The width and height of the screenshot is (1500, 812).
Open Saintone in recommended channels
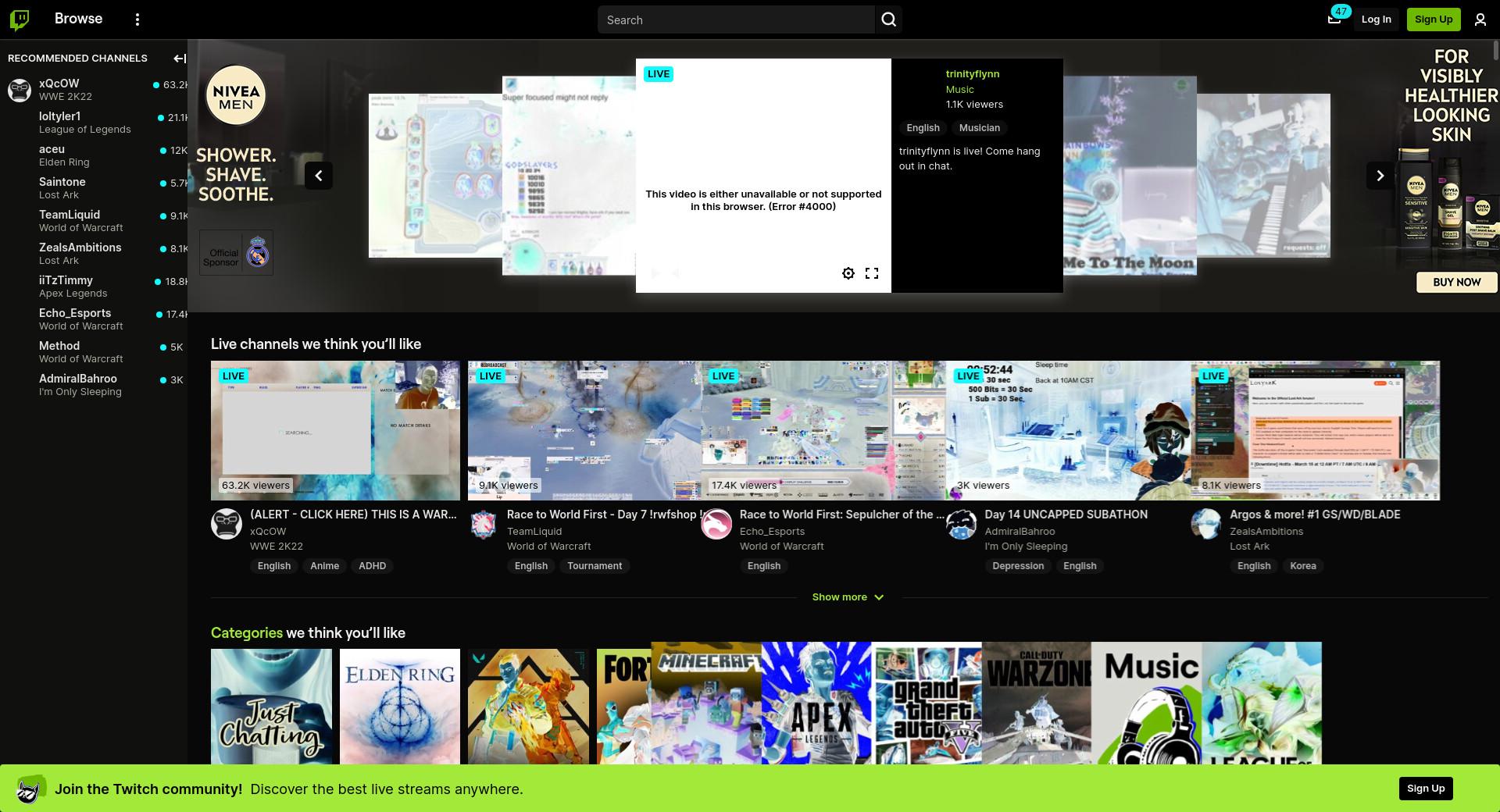coord(94,188)
